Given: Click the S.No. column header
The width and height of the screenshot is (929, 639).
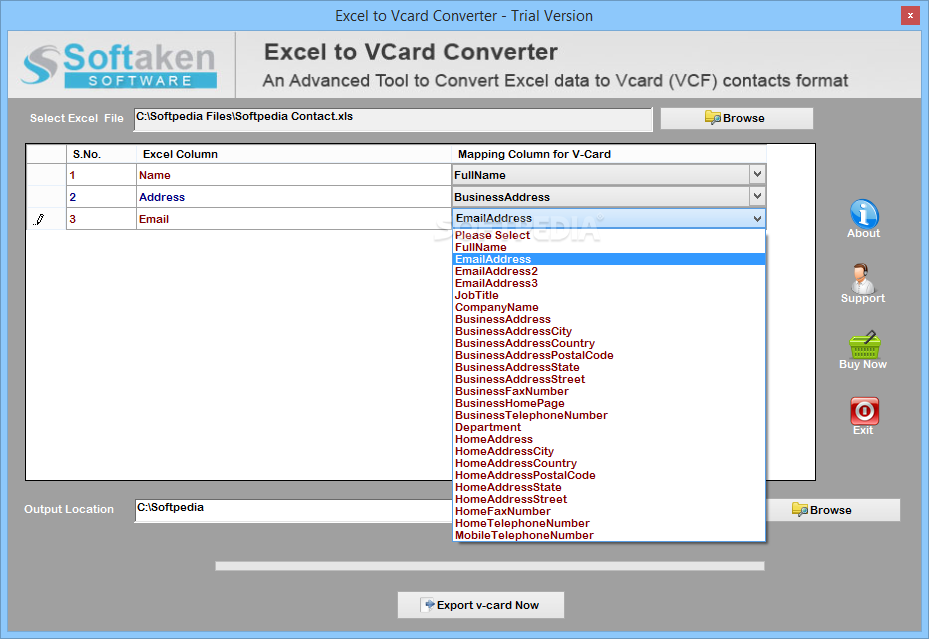Looking at the screenshot, I should click(x=101, y=154).
